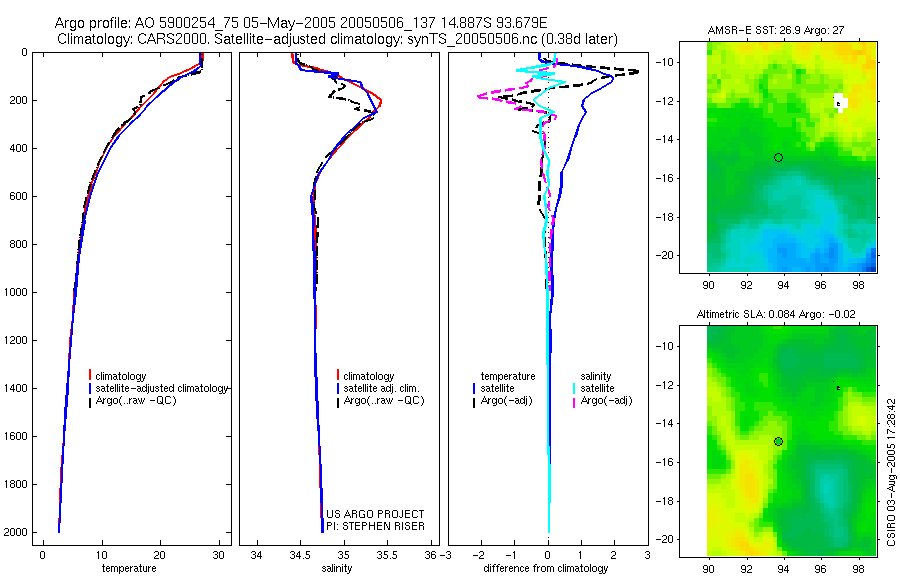The width and height of the screenshot is (900, 580).
Task: Select the 'Altimetric SLA: 0.084 Argo: -0.02' map title
Action: coord(776,315)
